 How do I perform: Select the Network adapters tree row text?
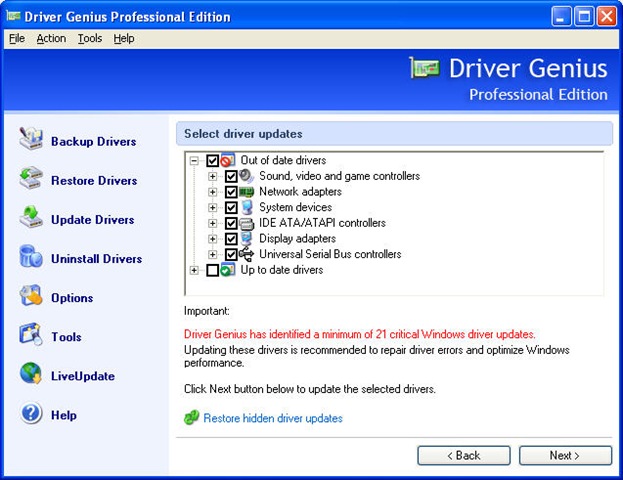click(300, 192)
